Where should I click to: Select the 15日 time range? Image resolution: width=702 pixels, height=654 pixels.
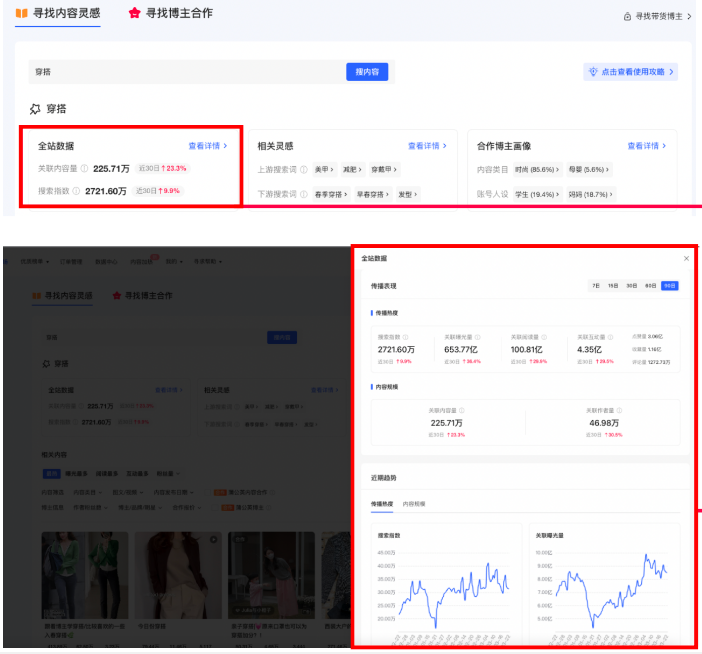click(x=613, y=286)
